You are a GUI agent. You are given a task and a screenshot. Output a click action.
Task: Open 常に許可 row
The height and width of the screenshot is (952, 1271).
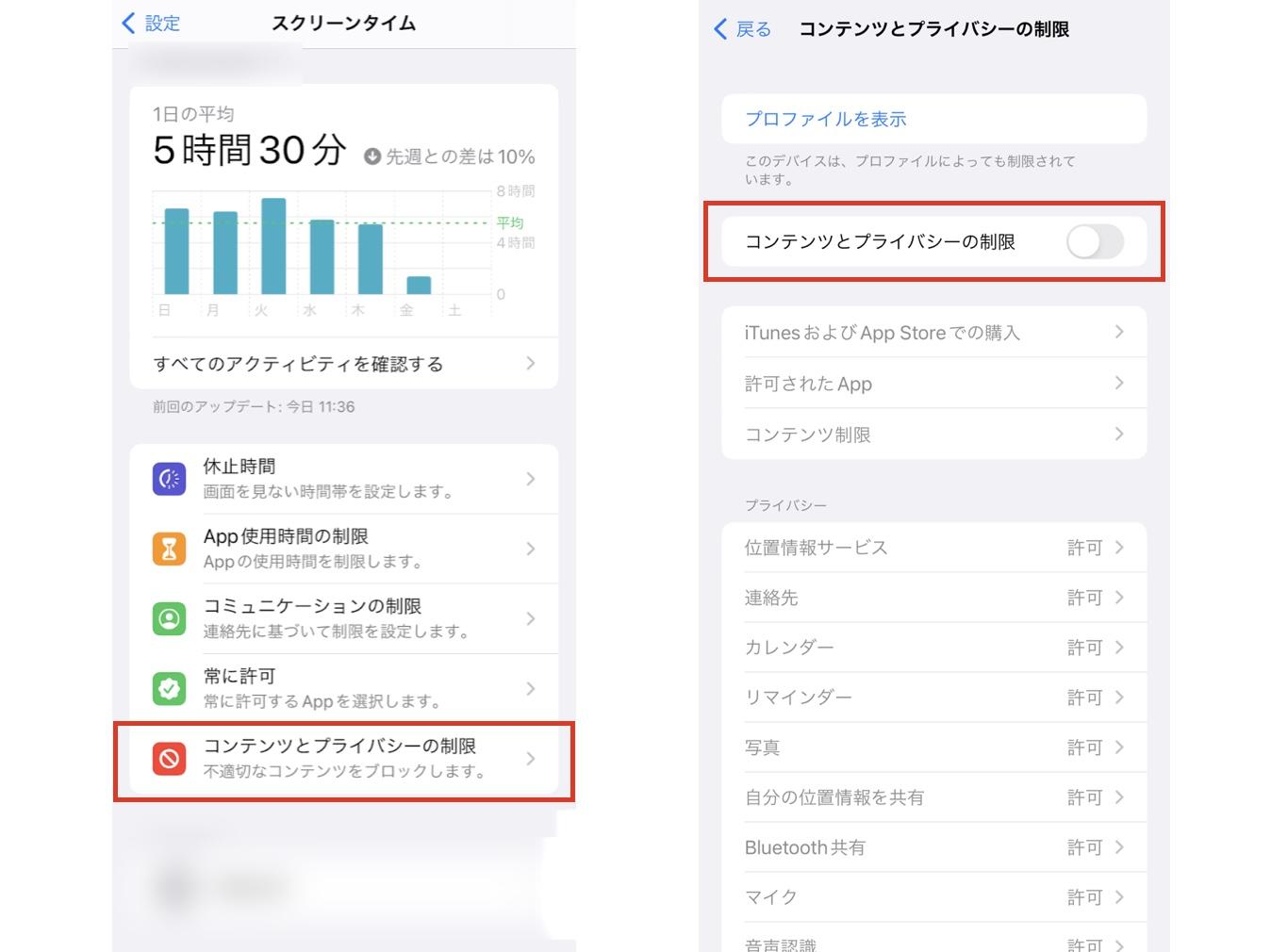(x=344, y=689)
